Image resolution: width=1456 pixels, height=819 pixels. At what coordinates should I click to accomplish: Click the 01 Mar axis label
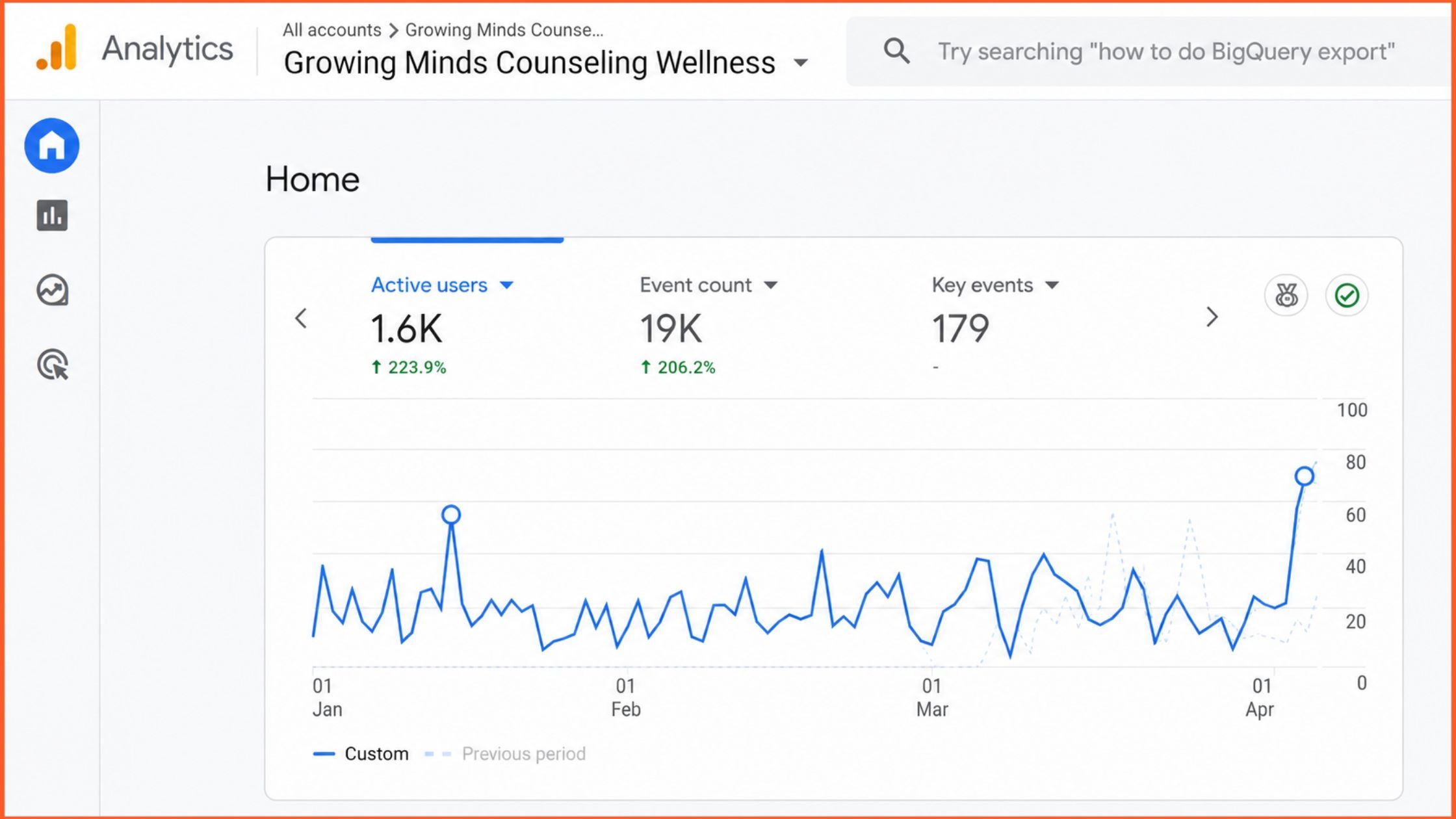tap(932, 697)
